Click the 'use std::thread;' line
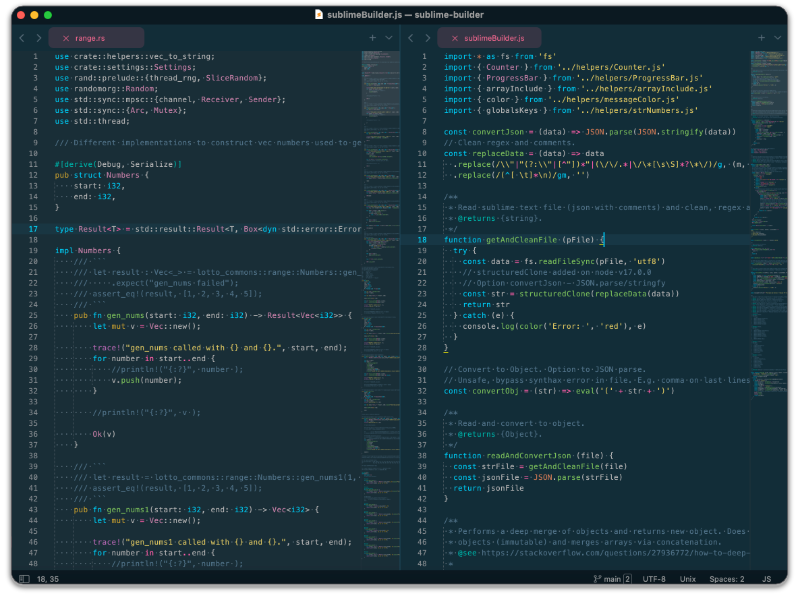The height and width of the screenshot is (600, 800). tap(92, 121)
